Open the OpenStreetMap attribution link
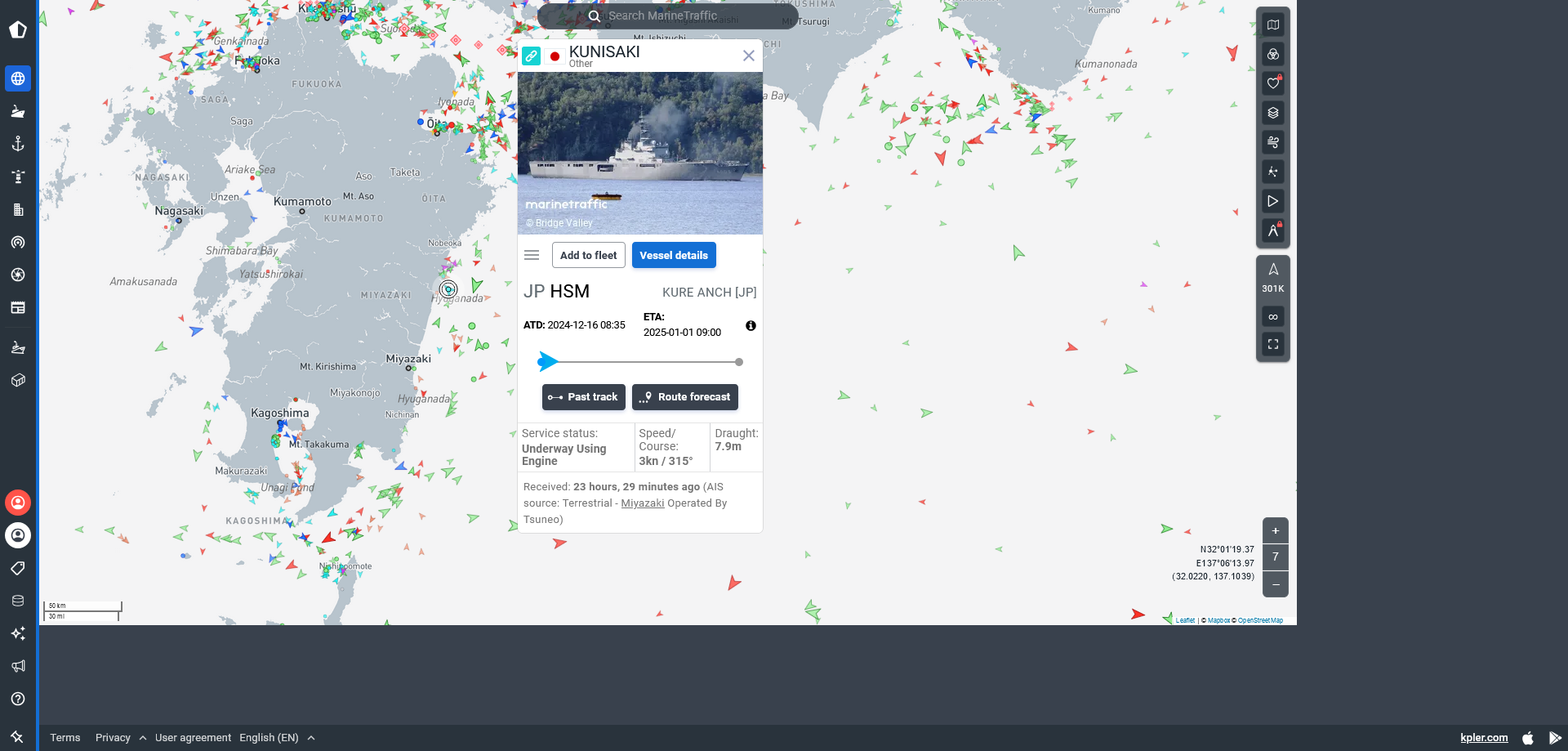Screen dimensions: 1568x751 [1260, 620]
